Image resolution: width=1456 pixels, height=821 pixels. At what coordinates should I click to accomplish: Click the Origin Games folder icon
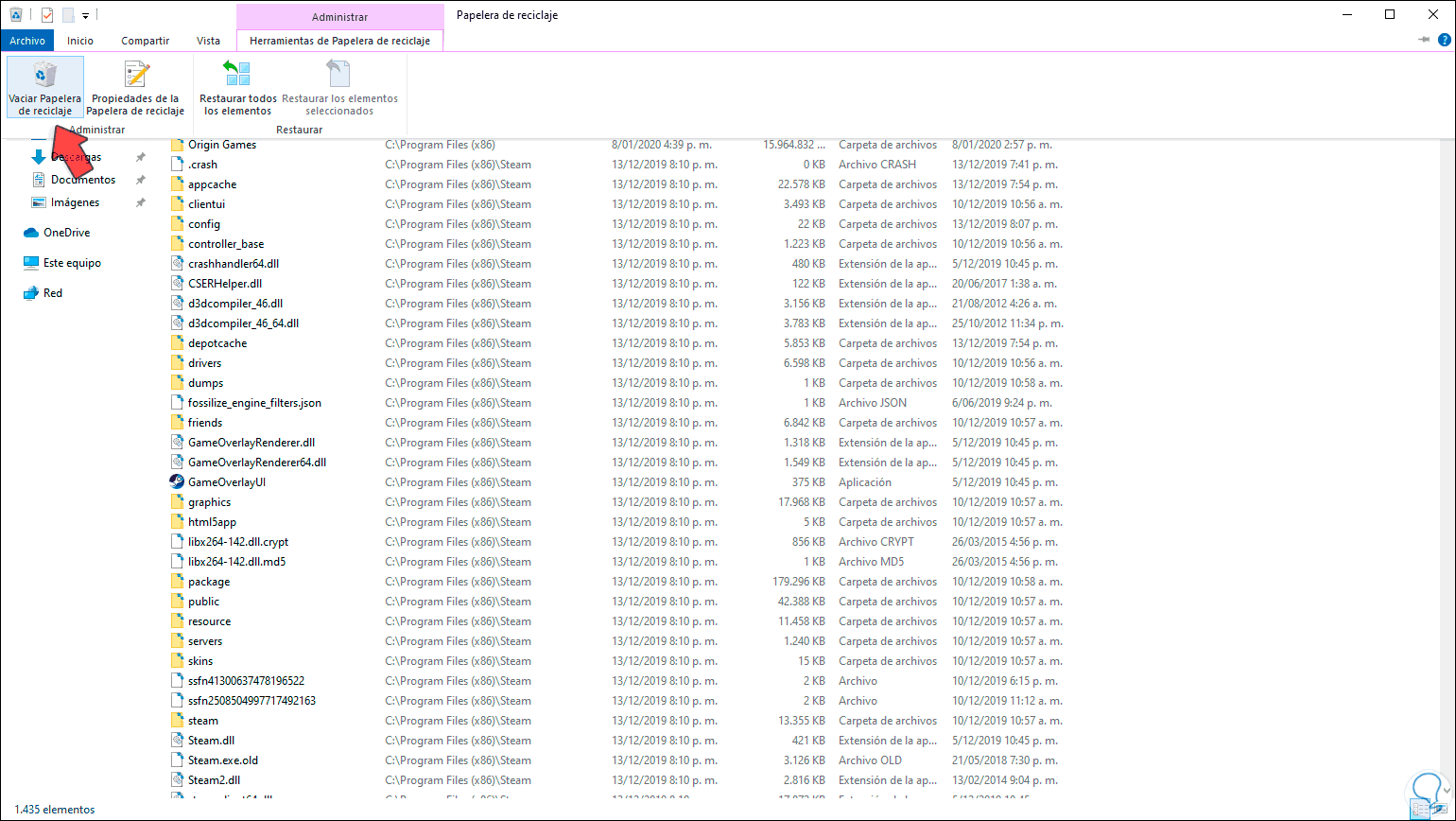[x=177, y=145]
